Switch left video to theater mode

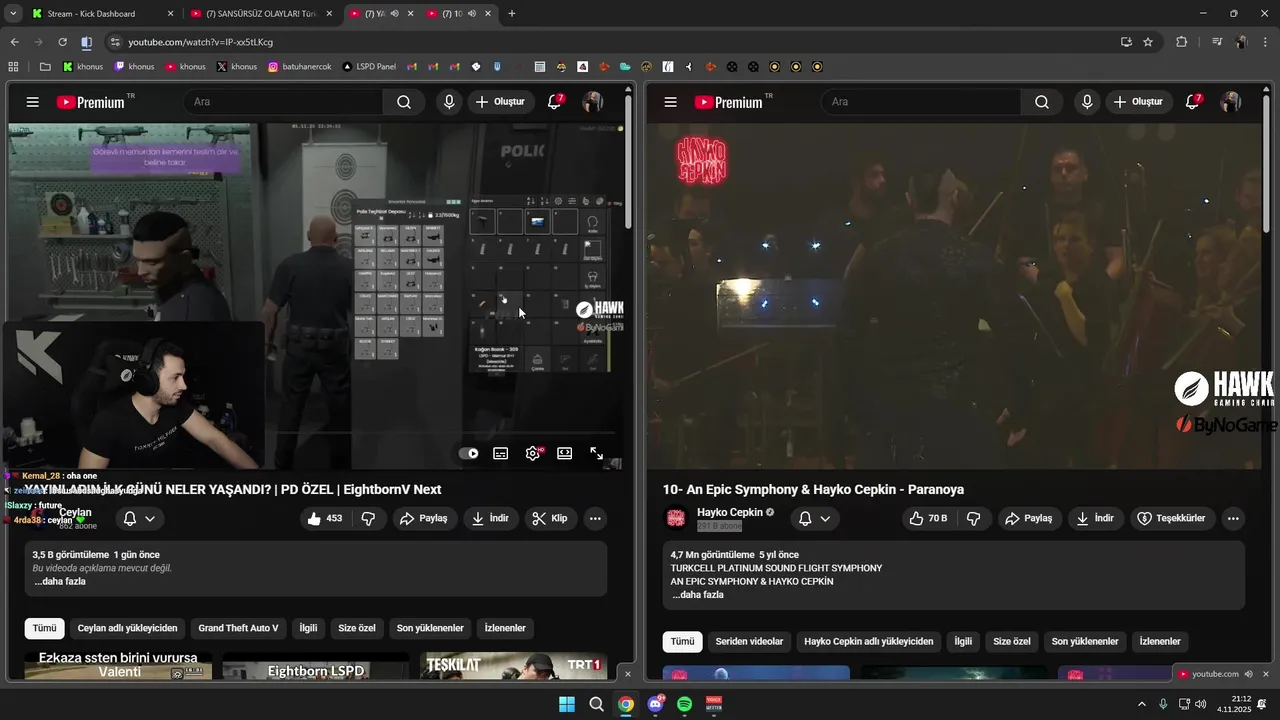coord(565,453)
